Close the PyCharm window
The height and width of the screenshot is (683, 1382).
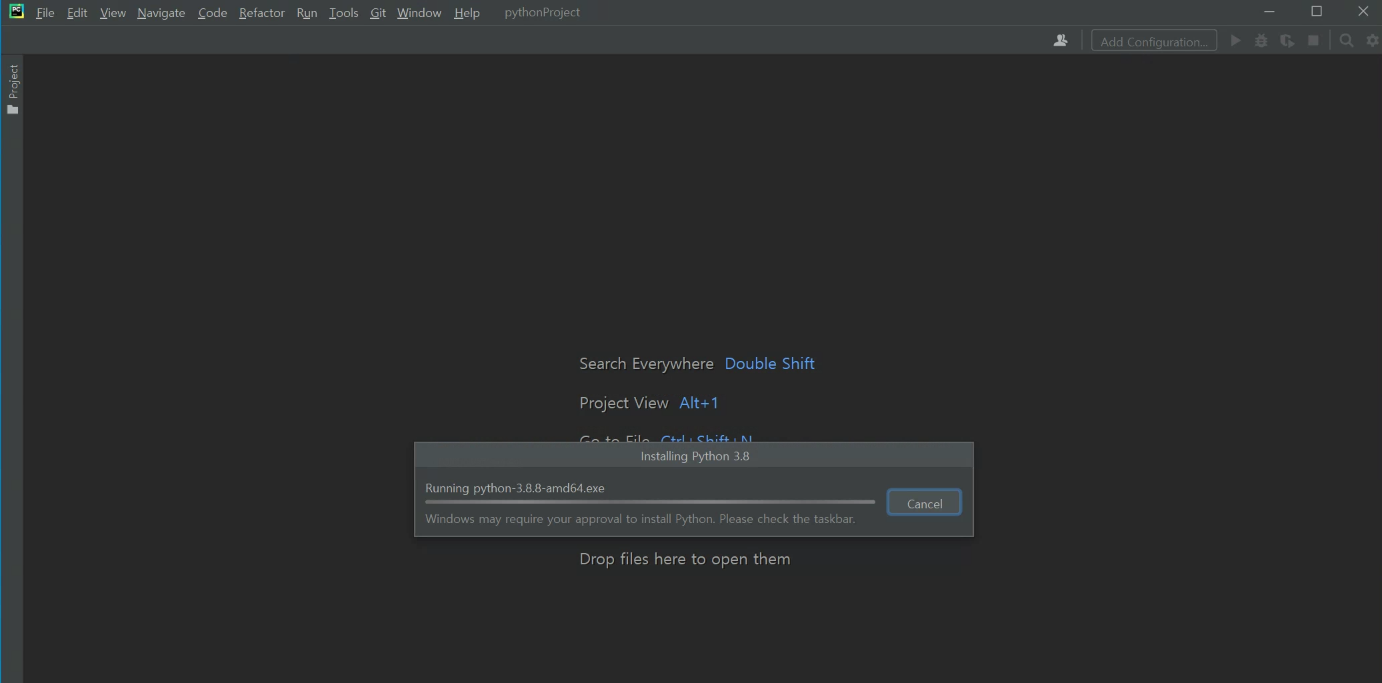pyautogui.click(x=1362, y=12)
